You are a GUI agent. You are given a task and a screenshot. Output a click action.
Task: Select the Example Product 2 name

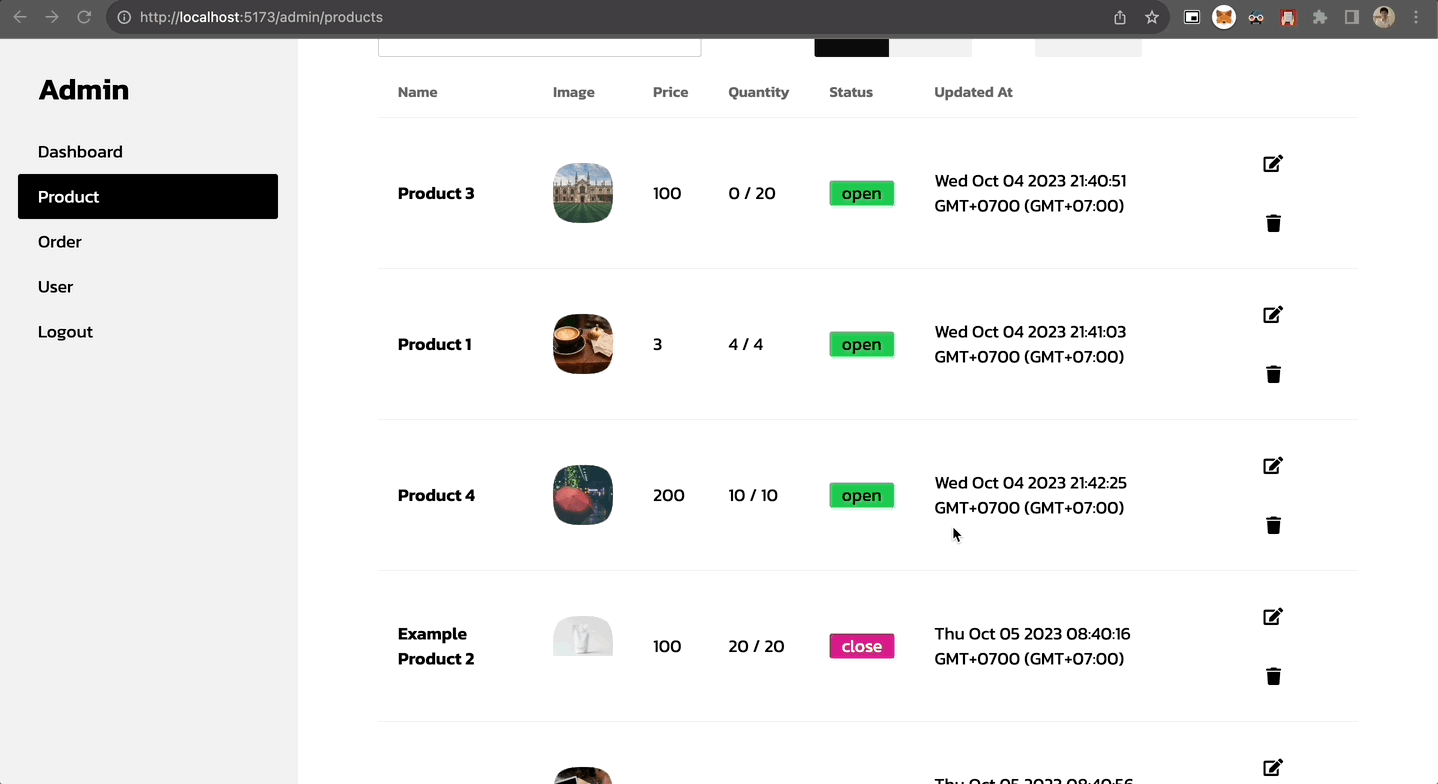(x=436, y=646)
